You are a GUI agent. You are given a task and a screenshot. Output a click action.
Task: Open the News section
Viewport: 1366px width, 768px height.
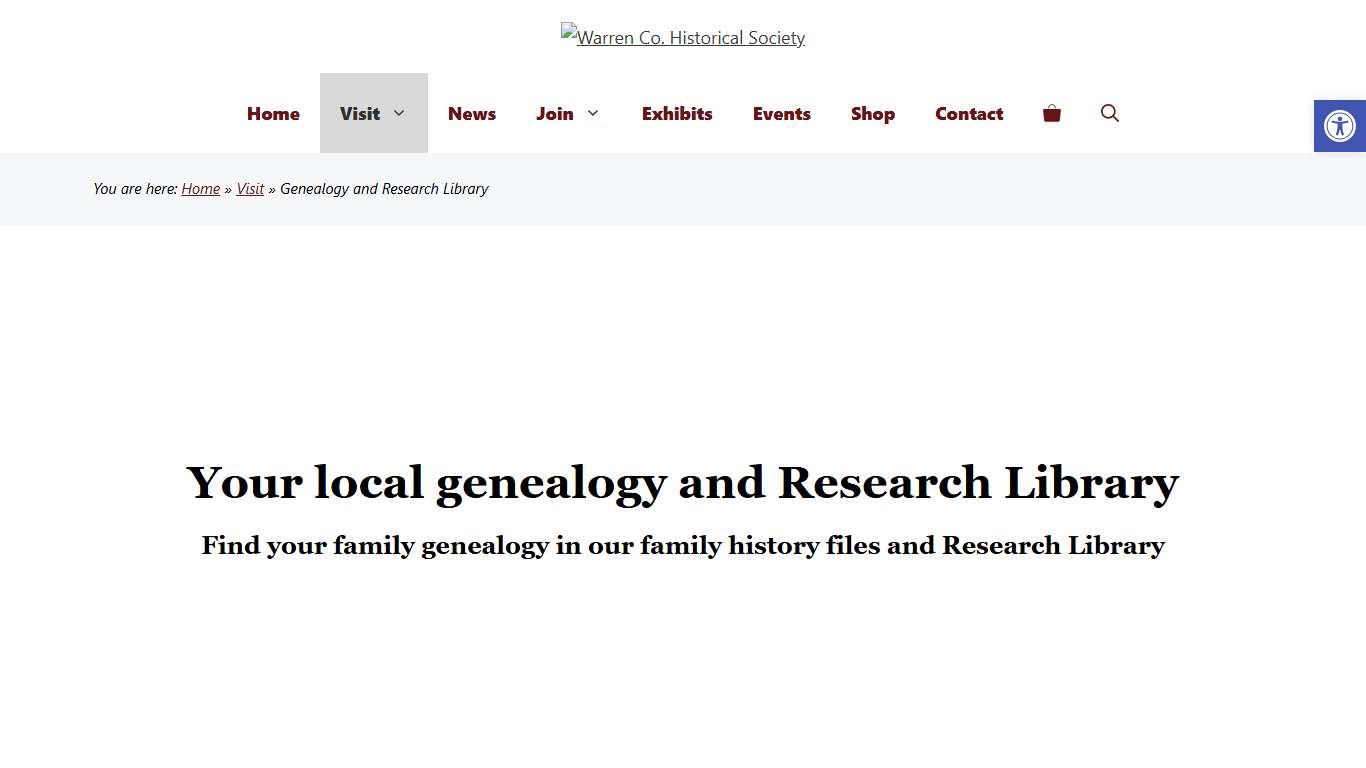471,113
